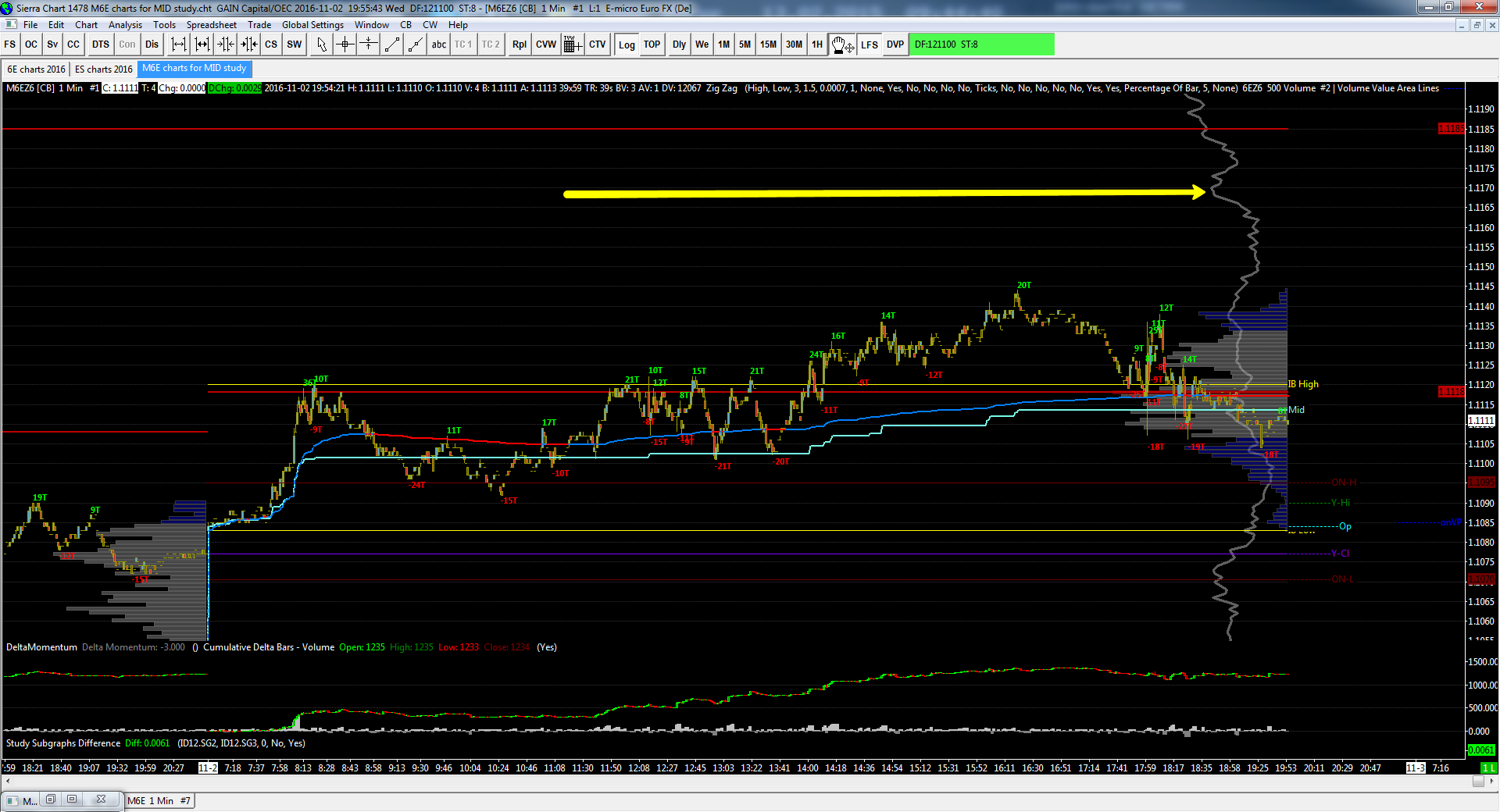Open the Global Settings menu
Screen dimensions: 1500x812
pyautogui.click(x=313, y=25)
